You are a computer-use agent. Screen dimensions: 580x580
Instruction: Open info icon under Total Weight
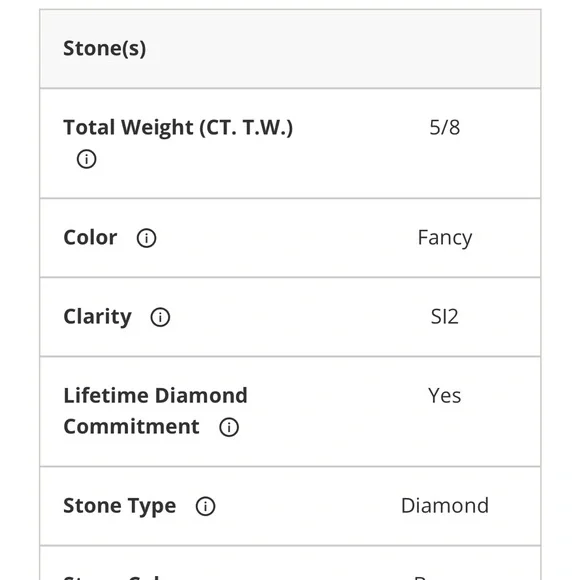click(87, 159)
